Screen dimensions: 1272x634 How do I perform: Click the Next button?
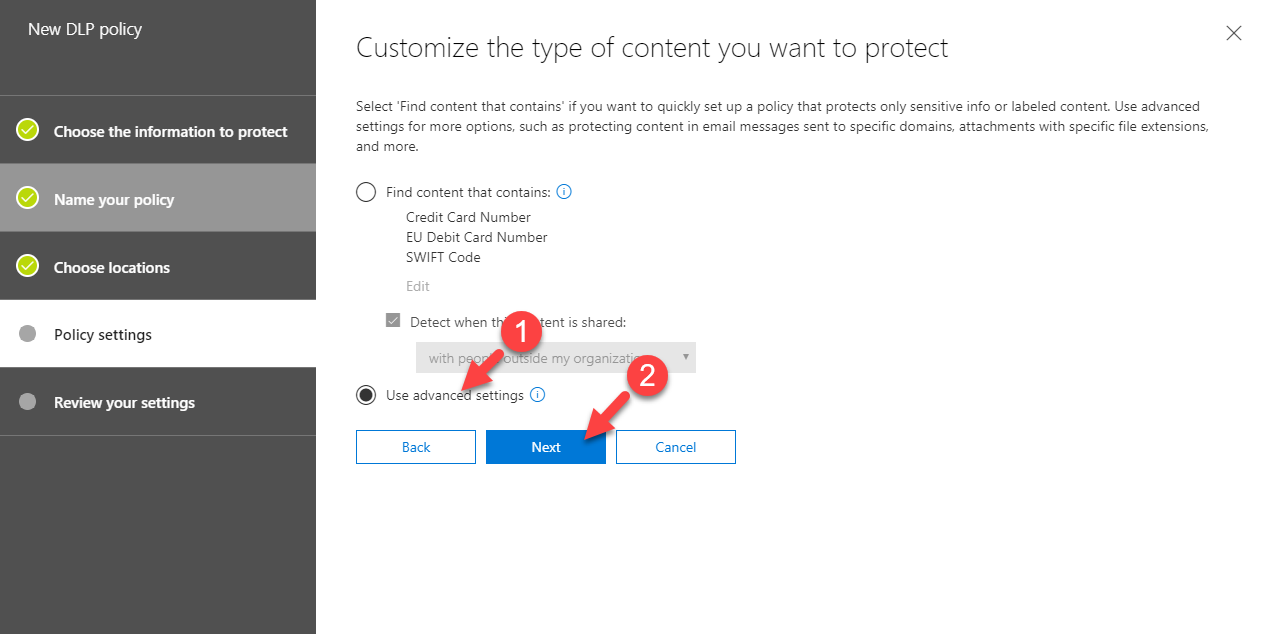click(546, 447)
